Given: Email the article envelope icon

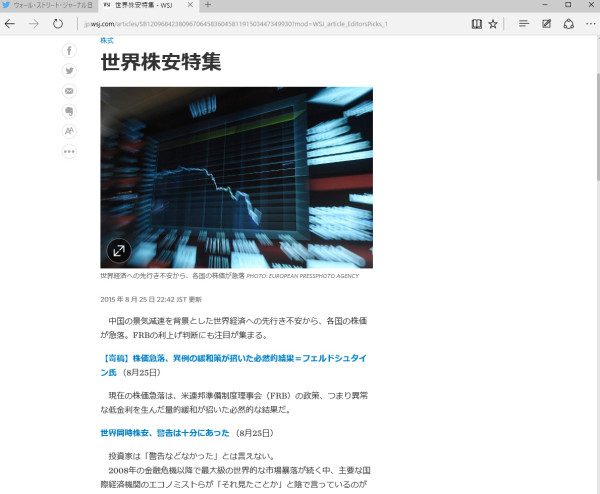Looking at the screenshot, I should click(69, 91).
